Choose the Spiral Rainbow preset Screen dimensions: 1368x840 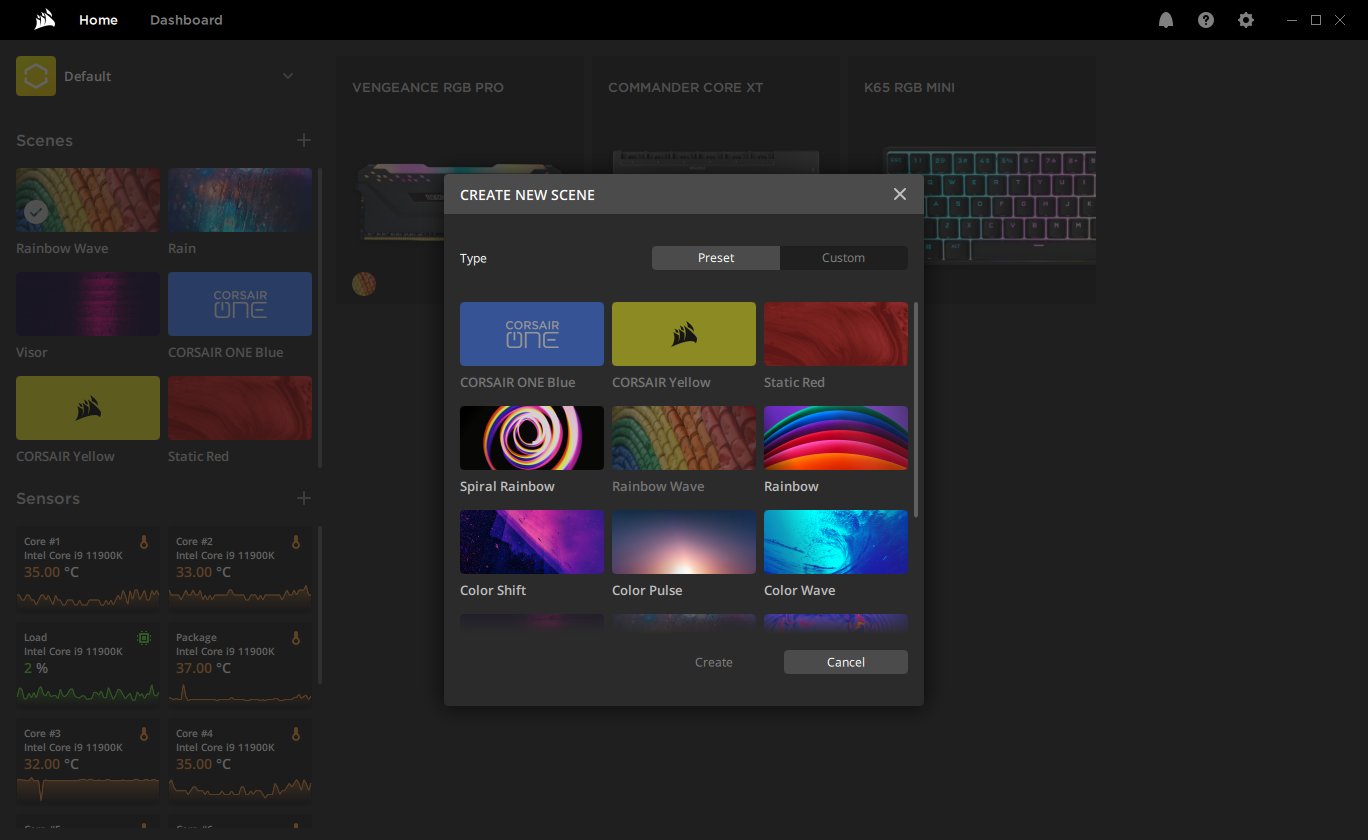[532, 438]
